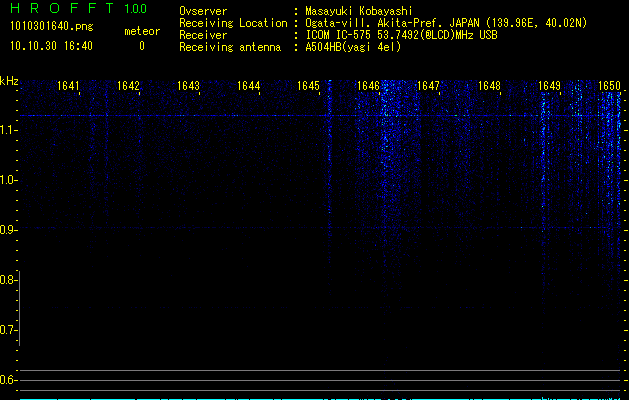
Task: Click time marker 1645
Action: click(x=308, y=85)
